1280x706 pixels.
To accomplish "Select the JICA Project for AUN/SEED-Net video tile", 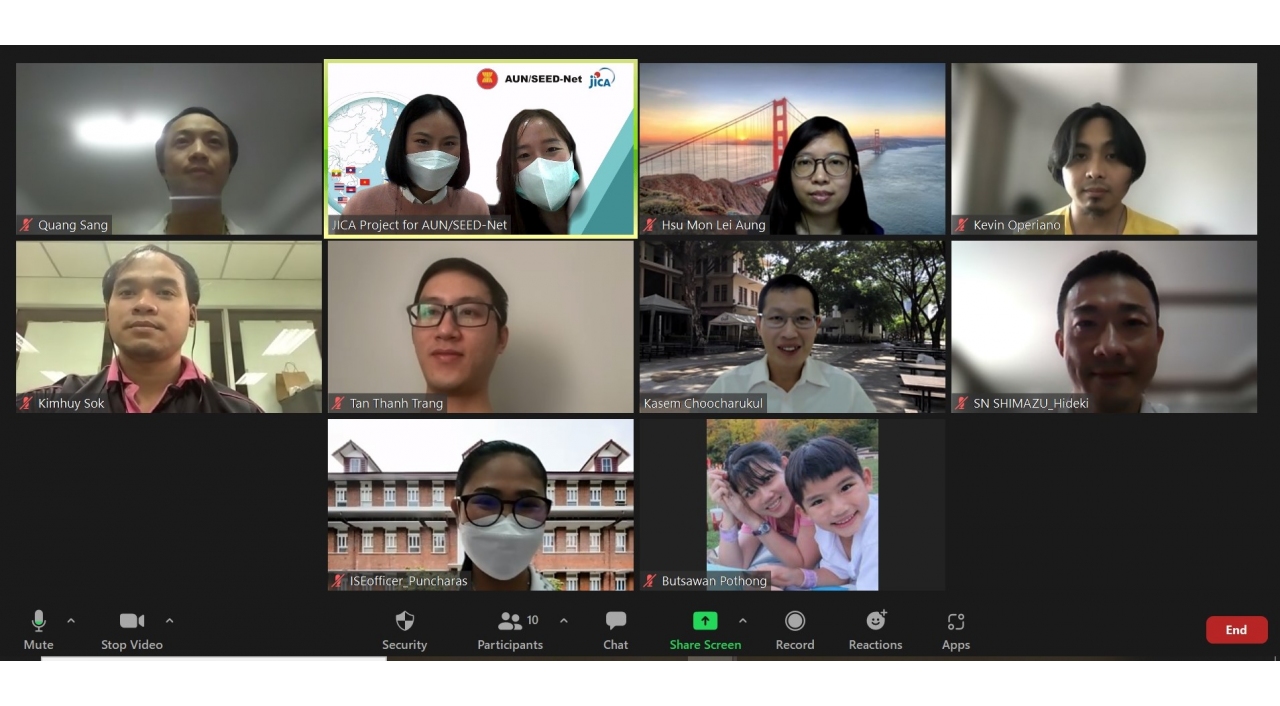I will click(x=481, y=149).
